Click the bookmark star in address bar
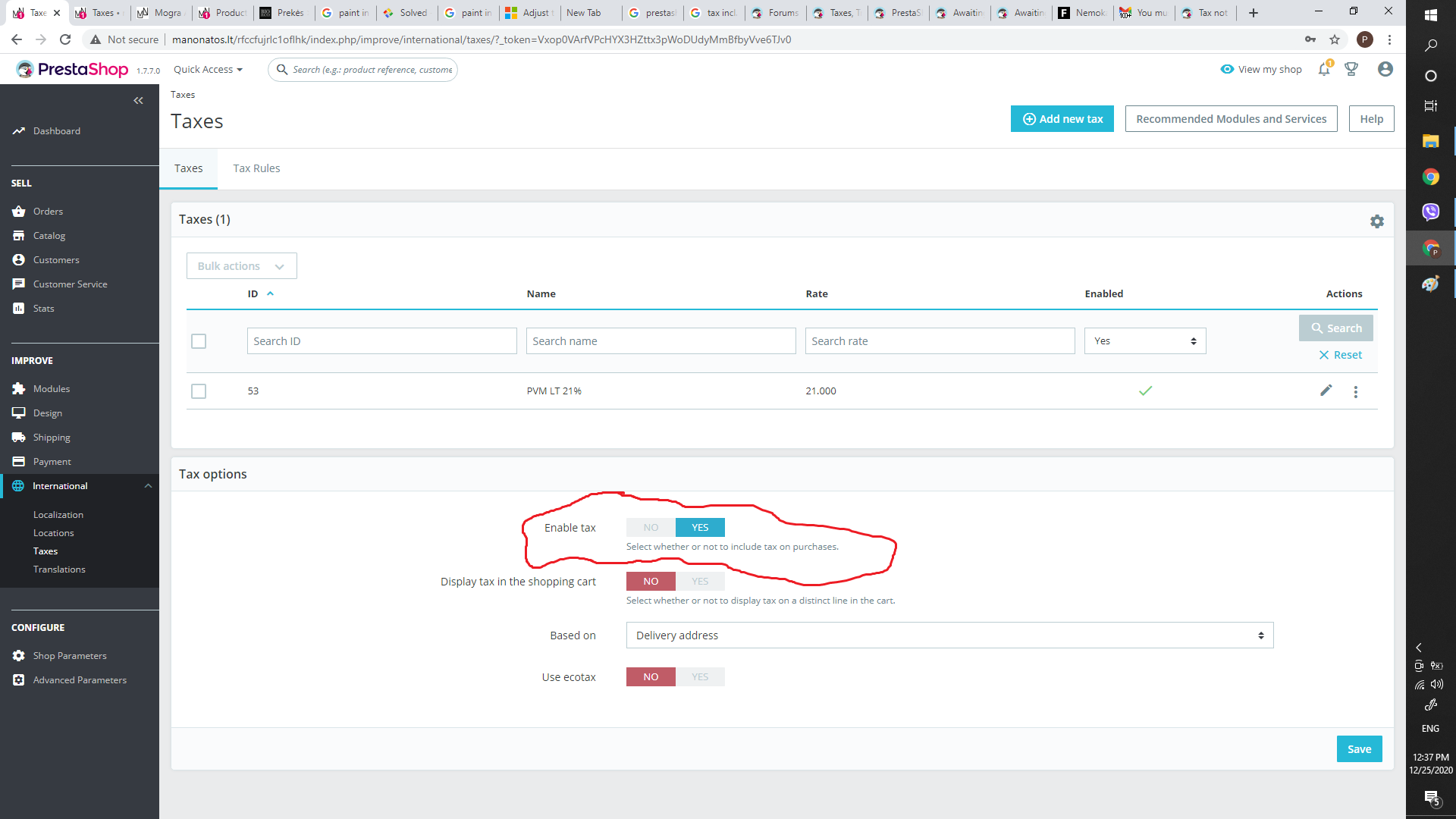Image resolution: width=1456 pixels, height=819 pixels. click(x=1335, y=39)
